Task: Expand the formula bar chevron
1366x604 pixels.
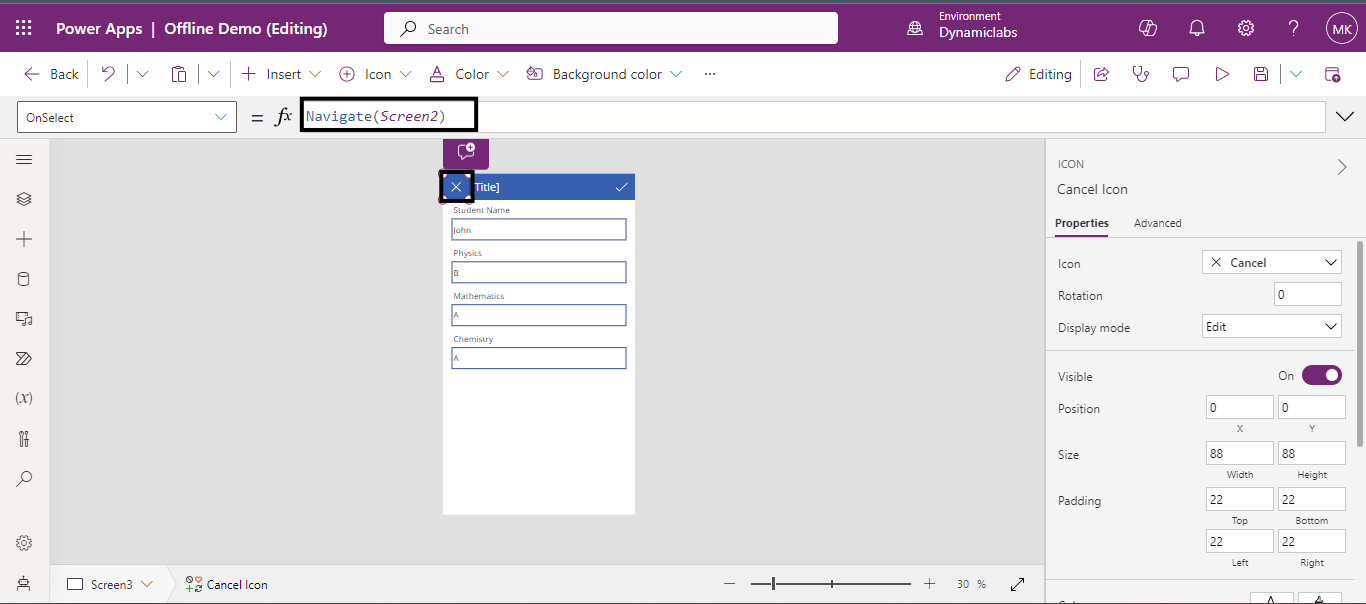Action: (1345, 117)
